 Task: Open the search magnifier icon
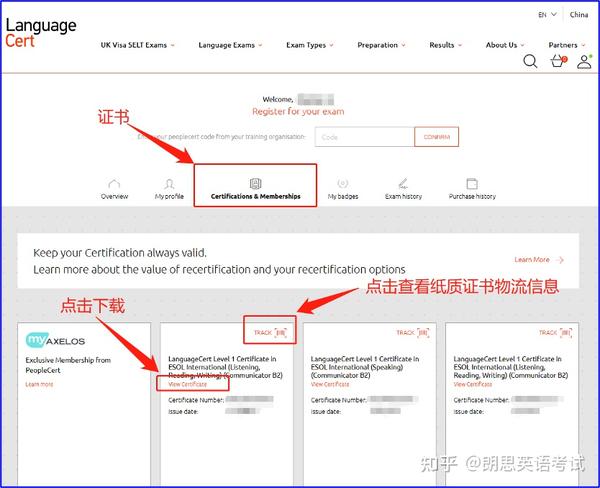(x=530, y=61)
